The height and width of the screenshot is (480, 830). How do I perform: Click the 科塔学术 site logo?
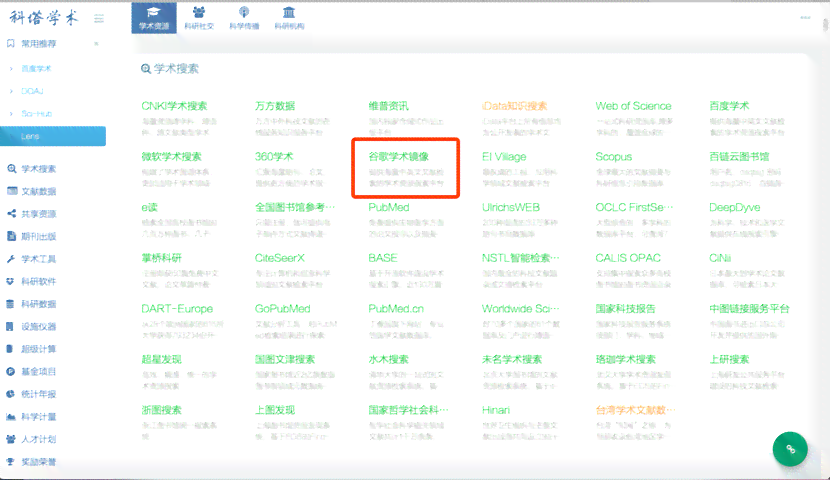[44, 17]
